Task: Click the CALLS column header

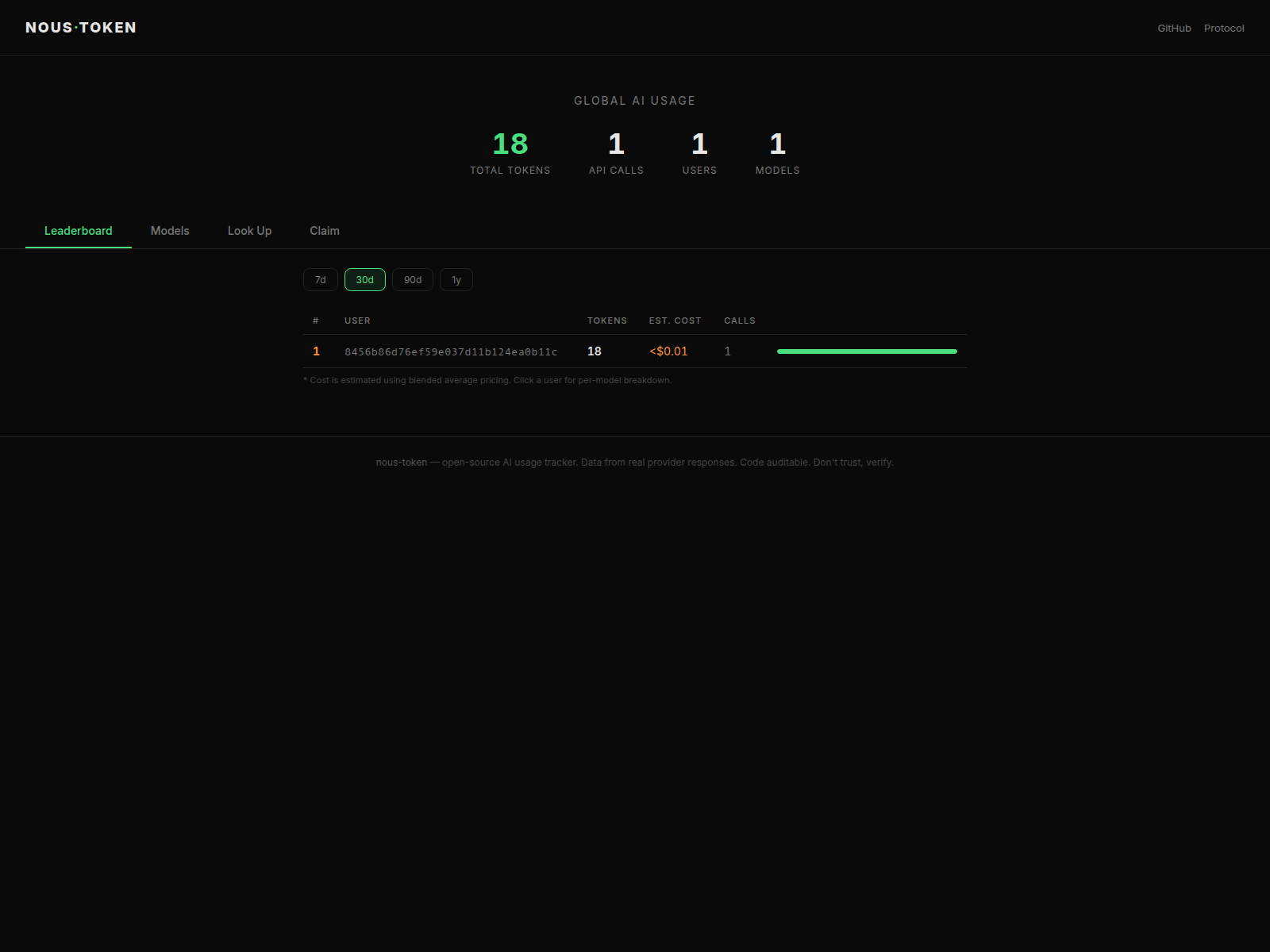Action: (740, 321)
